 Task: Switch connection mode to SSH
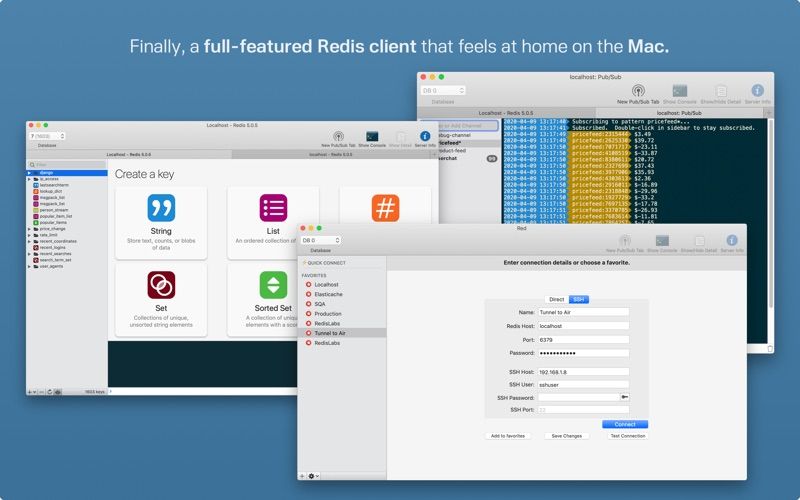click(579, 299)
